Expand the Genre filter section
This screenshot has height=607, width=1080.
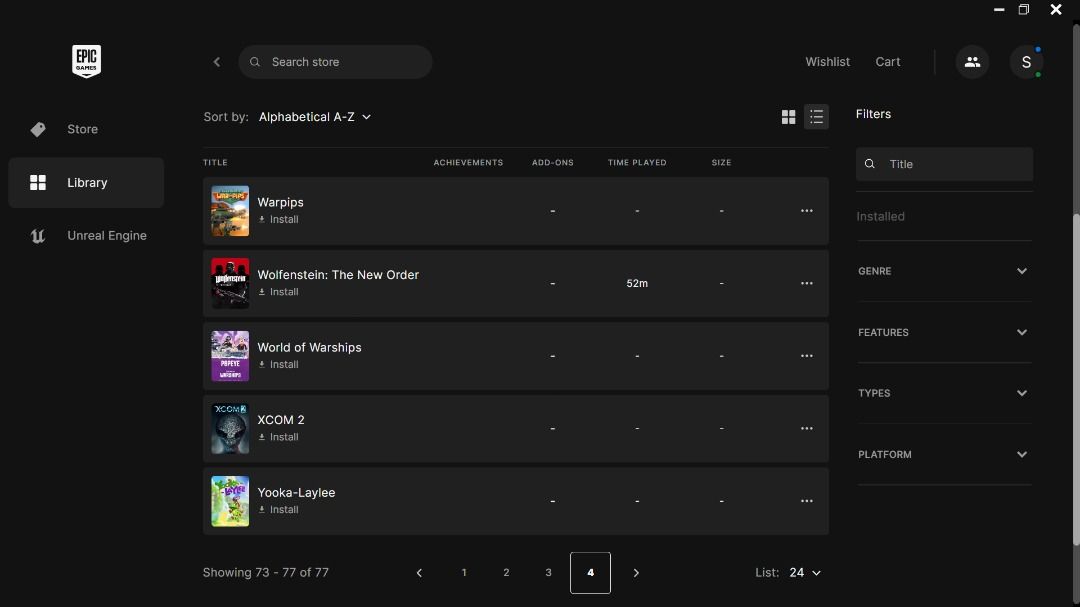click(943, 271)
